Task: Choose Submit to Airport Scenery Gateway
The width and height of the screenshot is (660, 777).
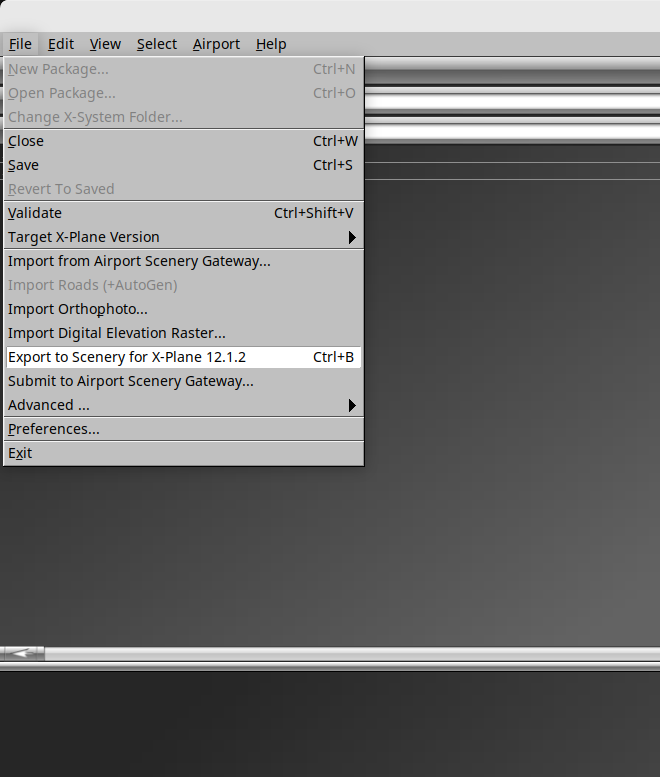Action: pyautogui.click(x=183, y=381)
